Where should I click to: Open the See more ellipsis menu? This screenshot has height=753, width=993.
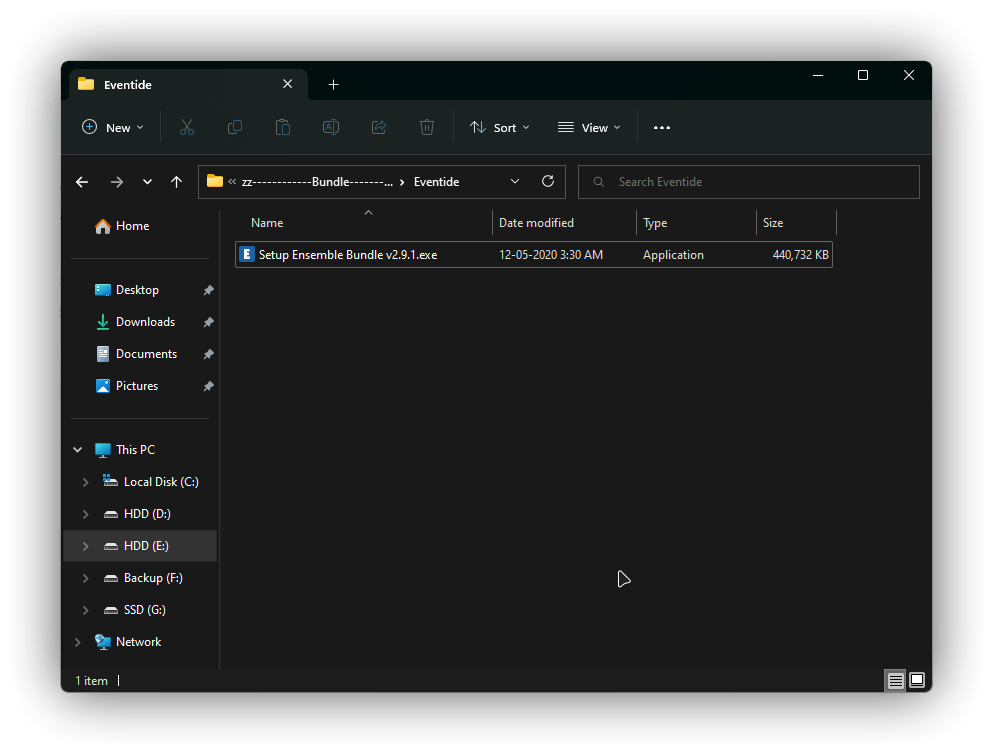coord(662,127)
